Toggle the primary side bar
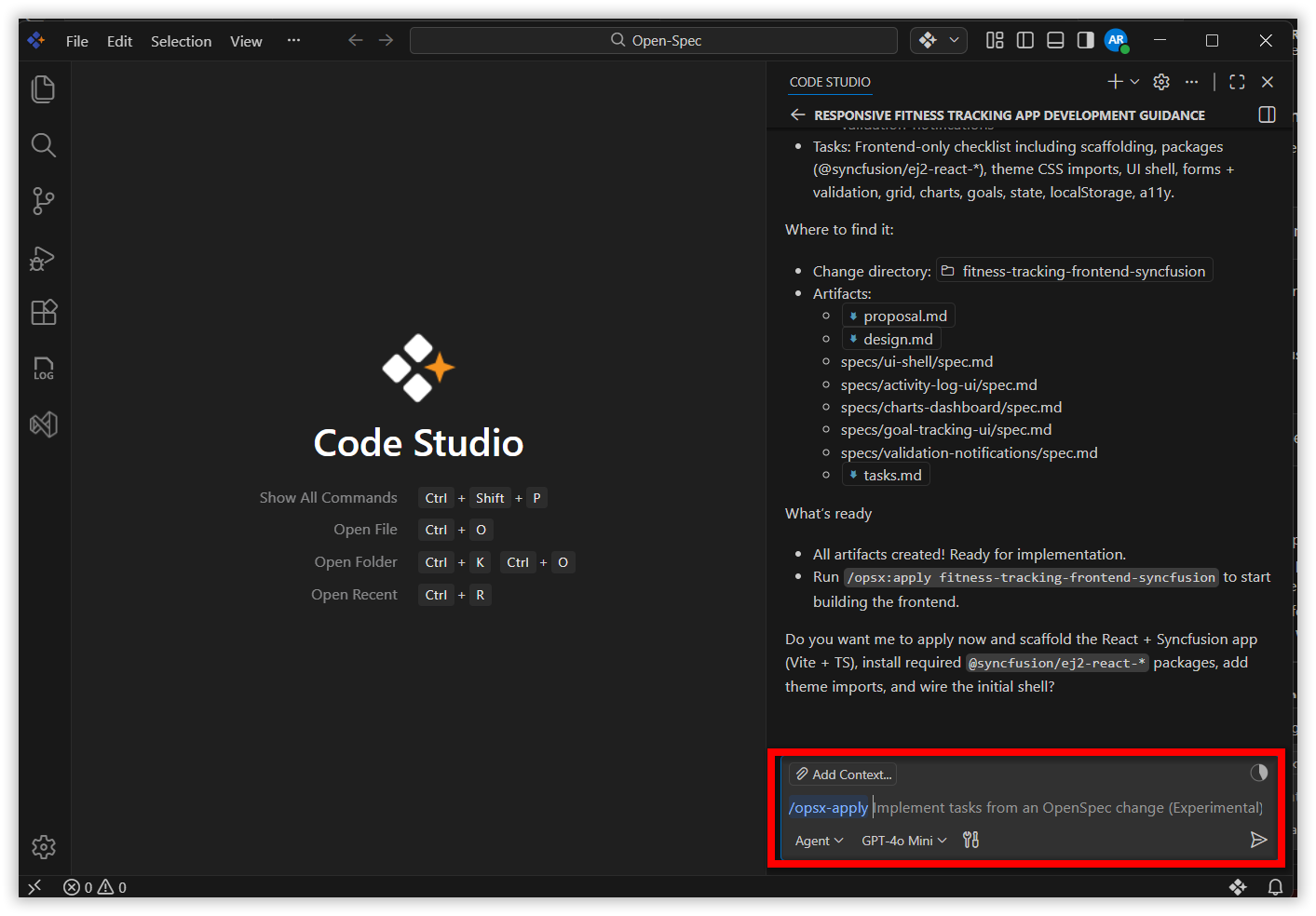The image size is (1316, 916). click(x=1025, y=40)
